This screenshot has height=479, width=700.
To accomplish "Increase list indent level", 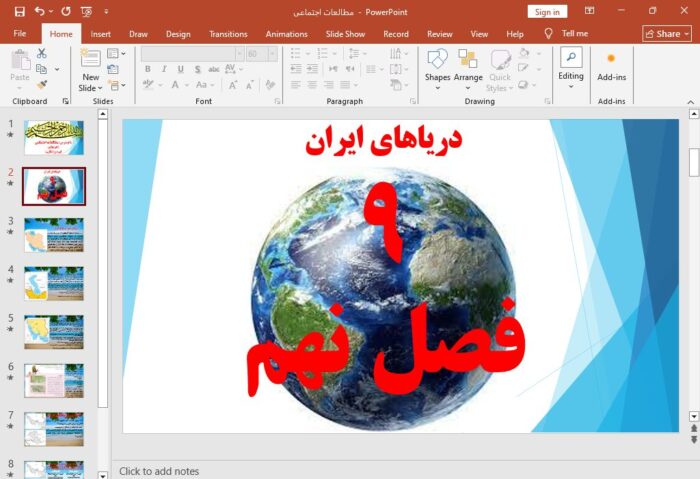I will point(312,69).
